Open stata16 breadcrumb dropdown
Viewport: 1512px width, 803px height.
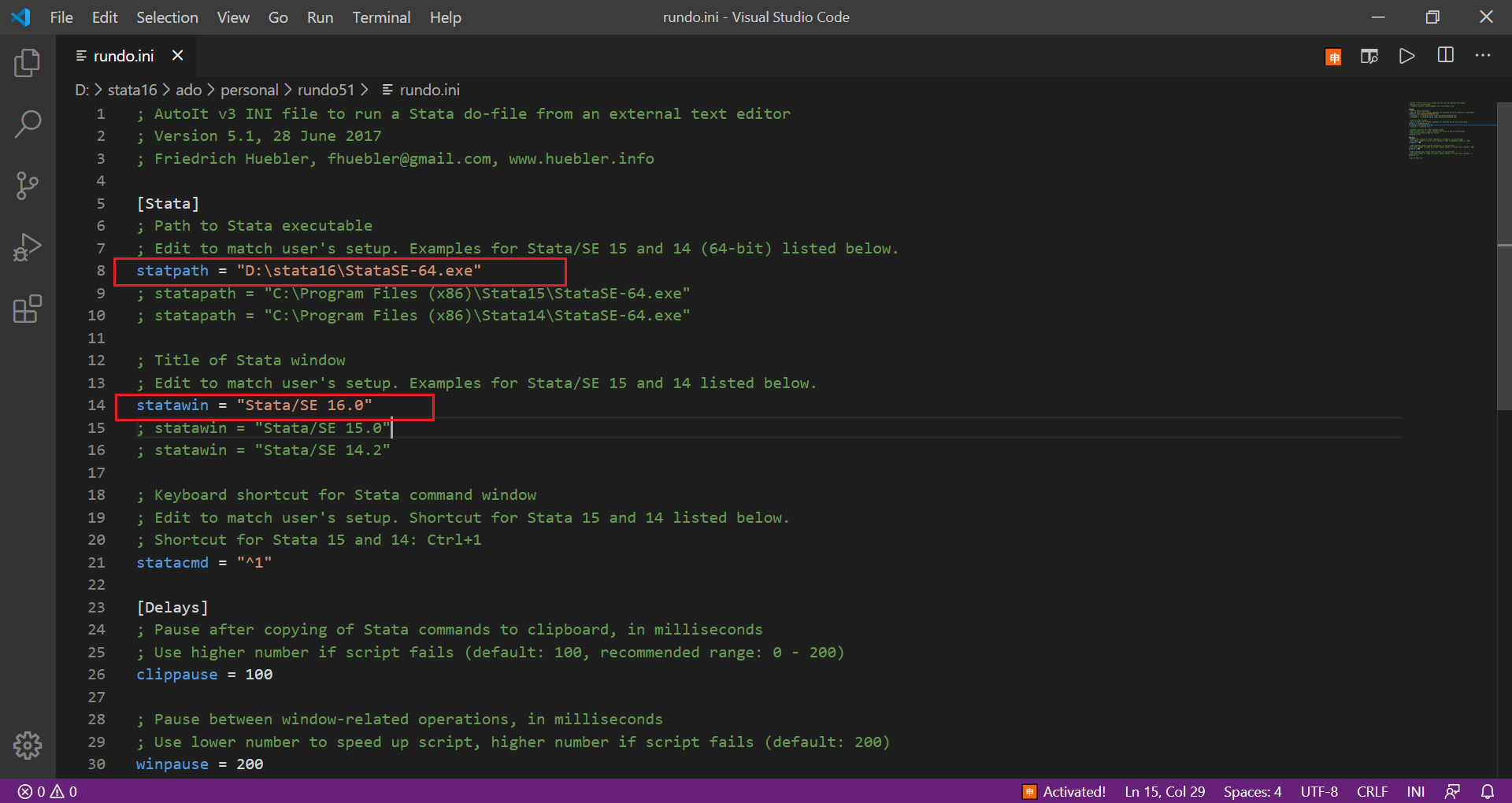click(132, 90)
